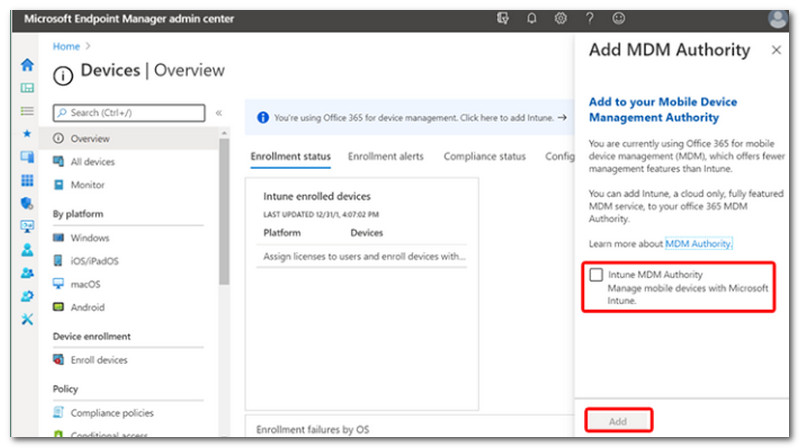This screenshot has height=448, width=800.
Task: Switch to Compliance status tab
Action: tap(484, 156)
